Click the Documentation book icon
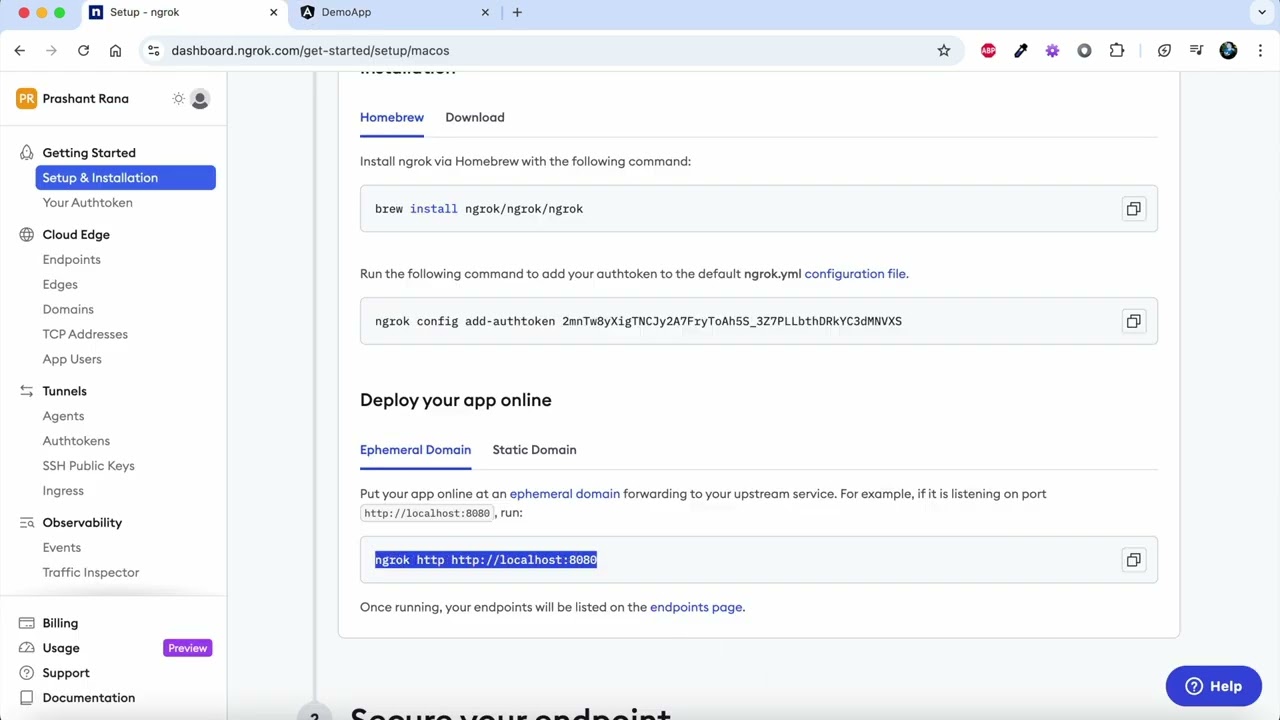Screen dimensions: 1280x720 pos(26,698)
